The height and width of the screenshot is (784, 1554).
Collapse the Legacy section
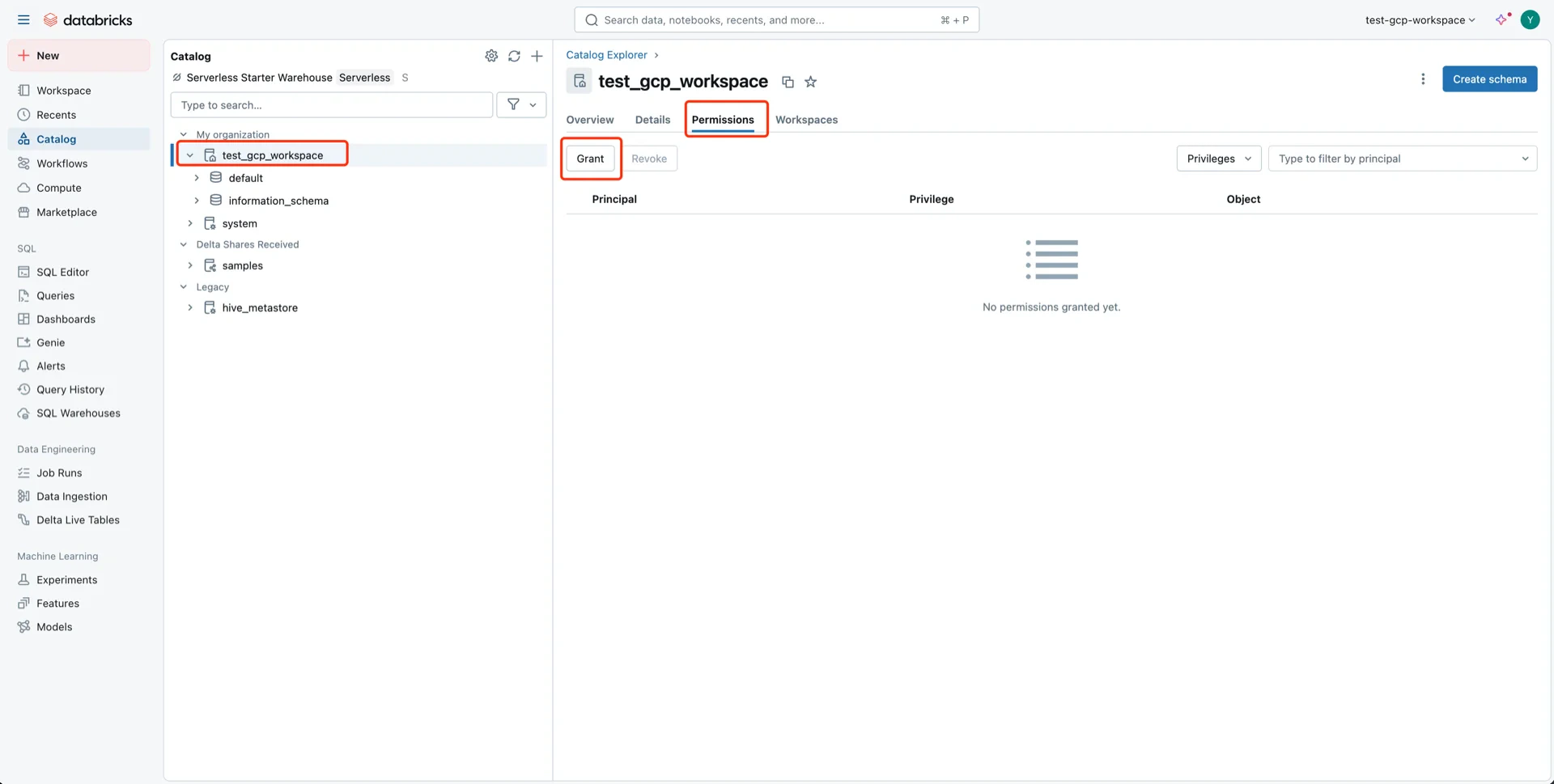184,286
